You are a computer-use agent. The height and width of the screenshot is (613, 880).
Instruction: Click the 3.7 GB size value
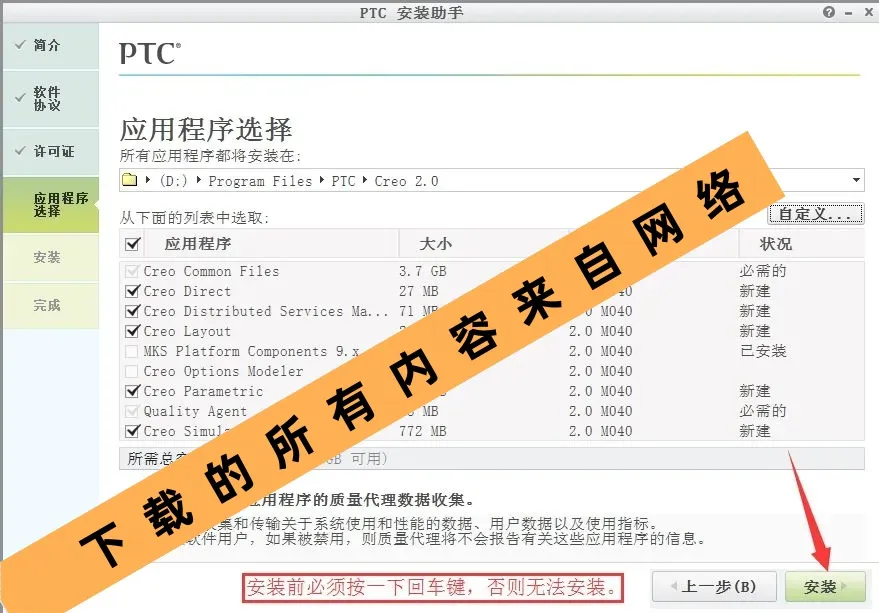(423, 271)
